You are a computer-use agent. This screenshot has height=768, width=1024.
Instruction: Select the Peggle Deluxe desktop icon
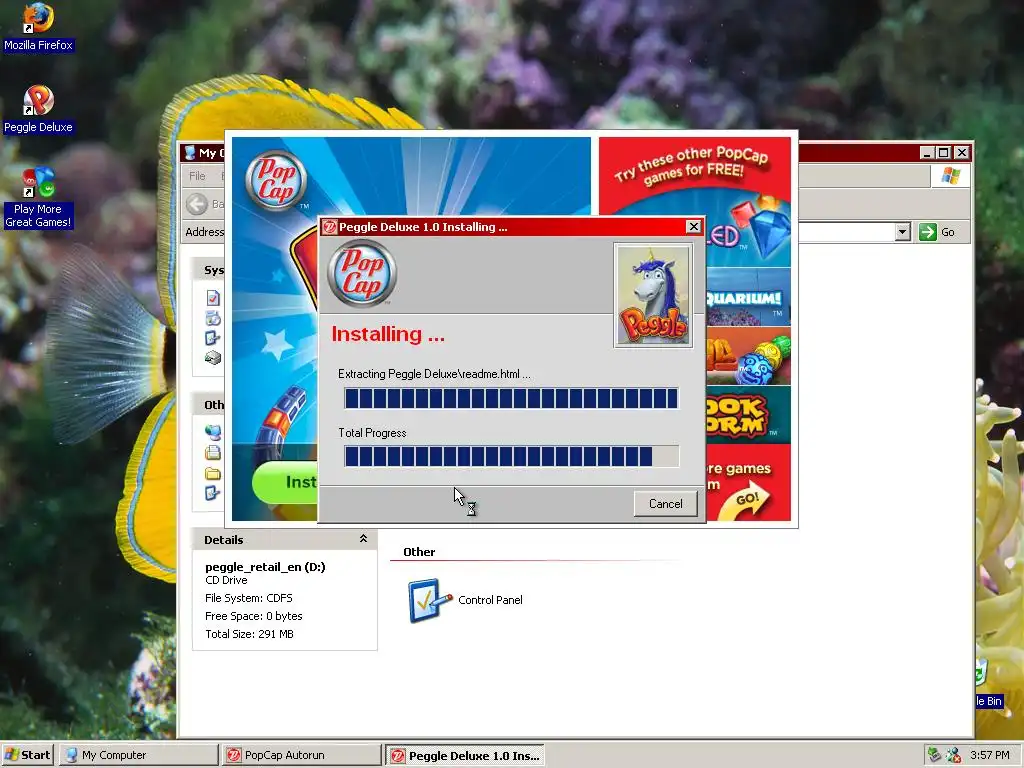tap(38, 108)
